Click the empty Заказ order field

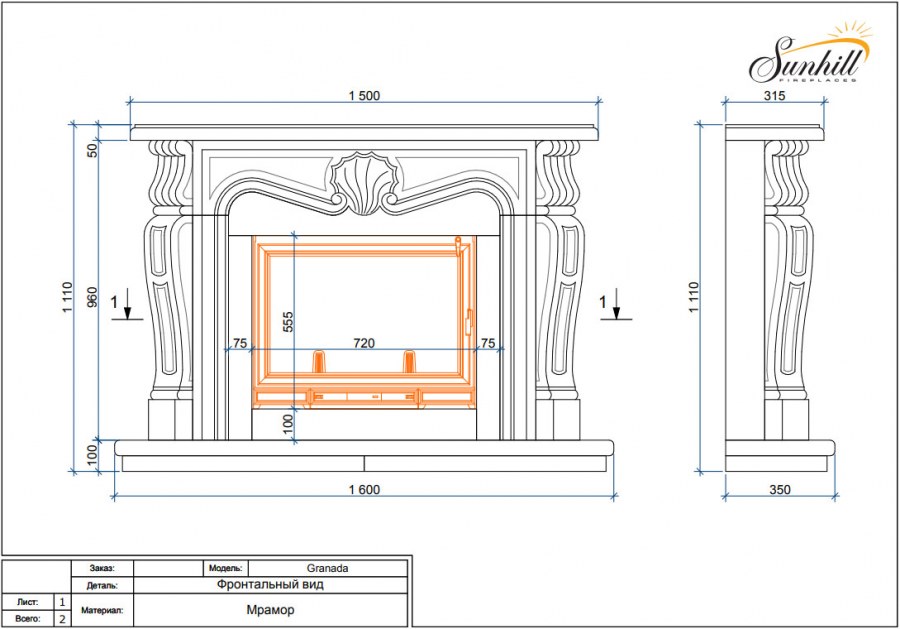pyautogui.click(x=167, y=568)
